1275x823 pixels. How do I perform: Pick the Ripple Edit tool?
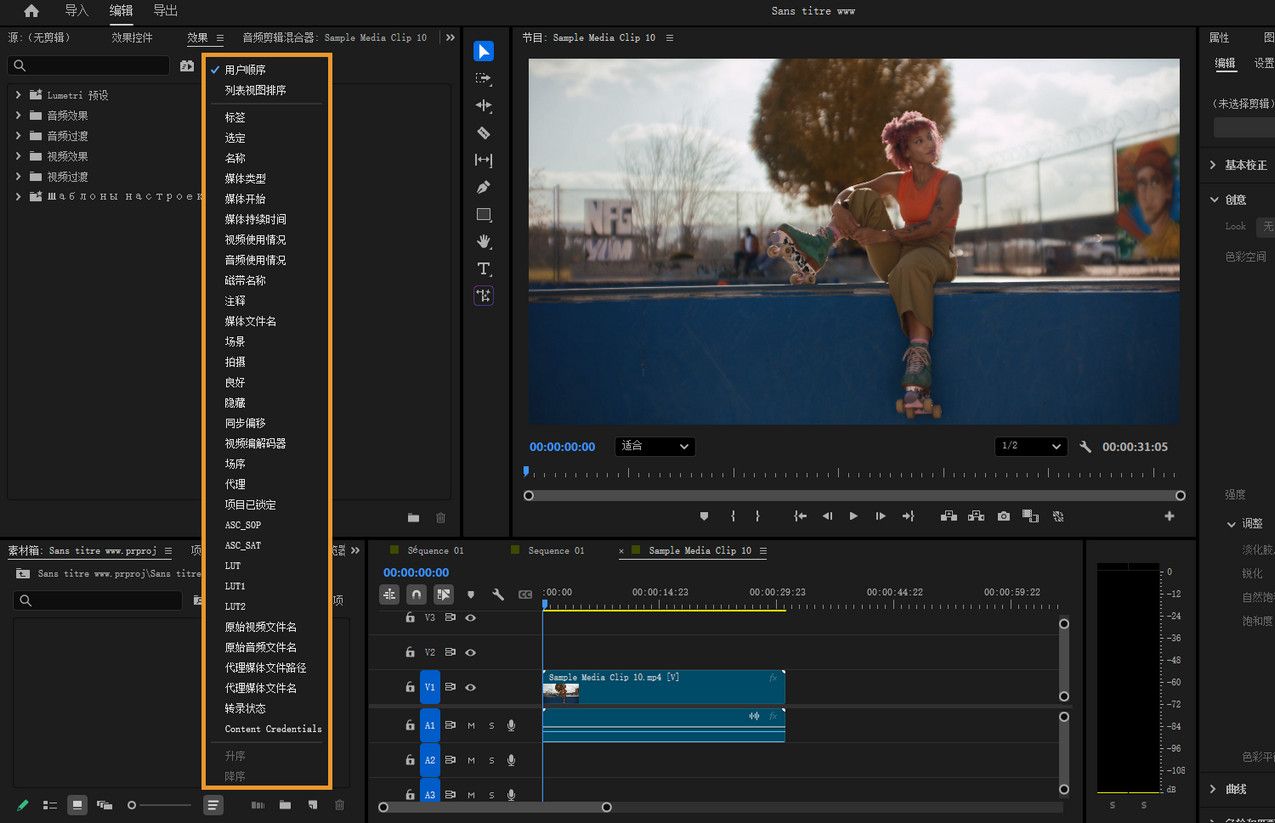click(484, 105)
